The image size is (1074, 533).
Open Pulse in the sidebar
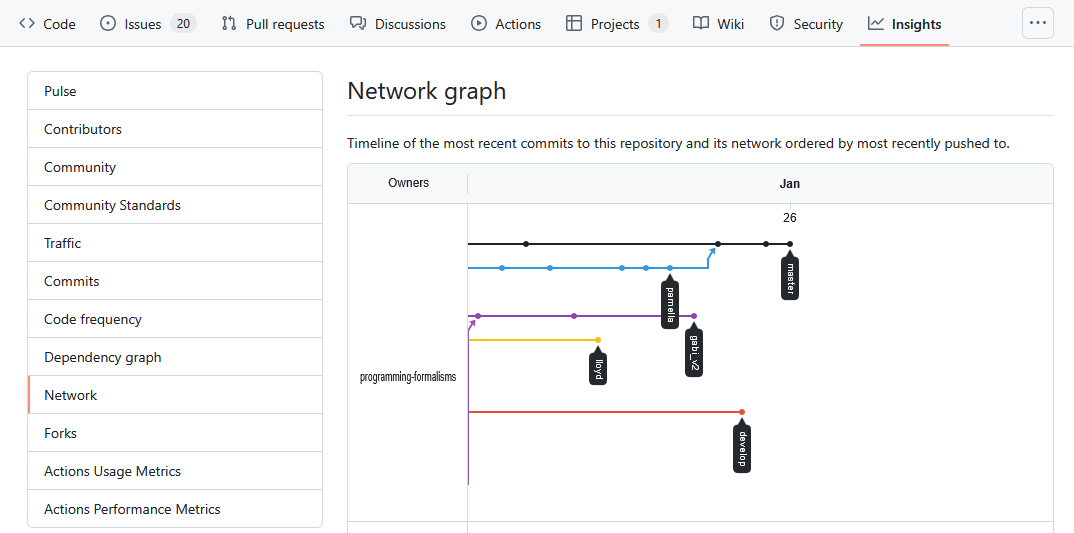[x=175, y=91]
